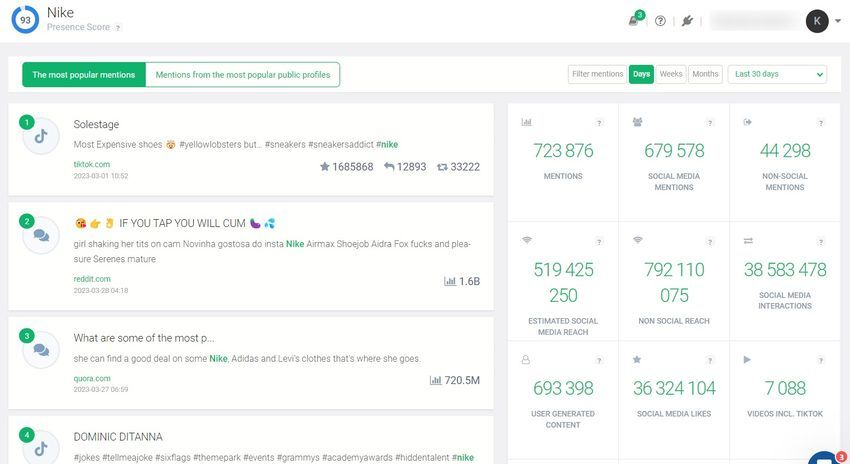850x464 pixels.
Task: Select the Weeks grouping tab
Action: 671,74
